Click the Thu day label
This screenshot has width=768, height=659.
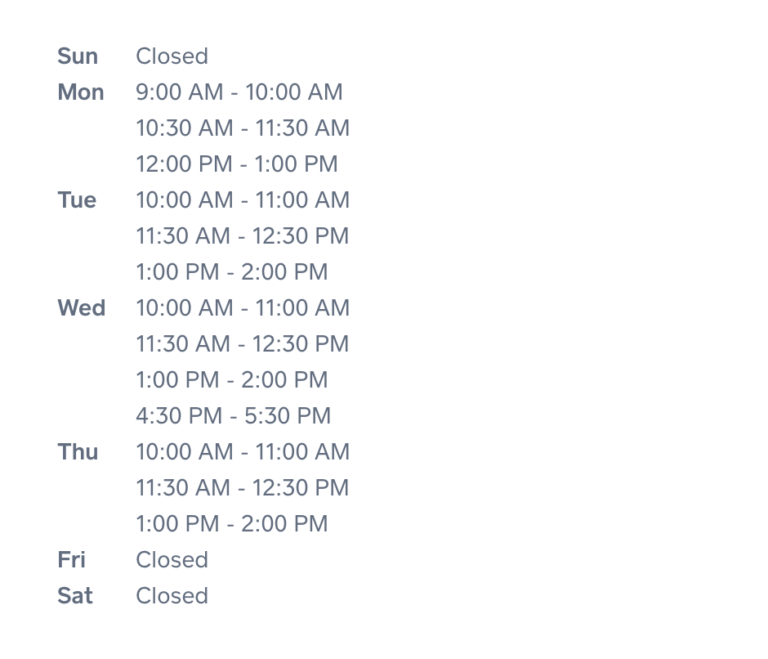(78, 452)
